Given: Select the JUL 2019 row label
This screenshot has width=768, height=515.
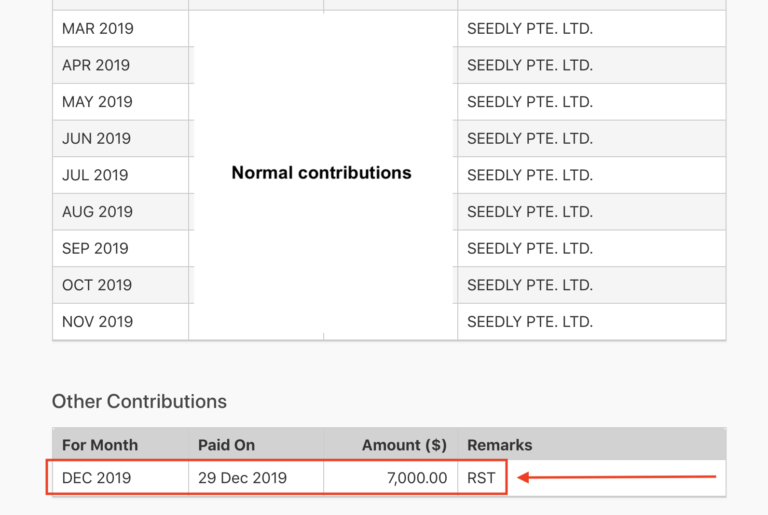Looking at the screenshot, I should point(95,175).
